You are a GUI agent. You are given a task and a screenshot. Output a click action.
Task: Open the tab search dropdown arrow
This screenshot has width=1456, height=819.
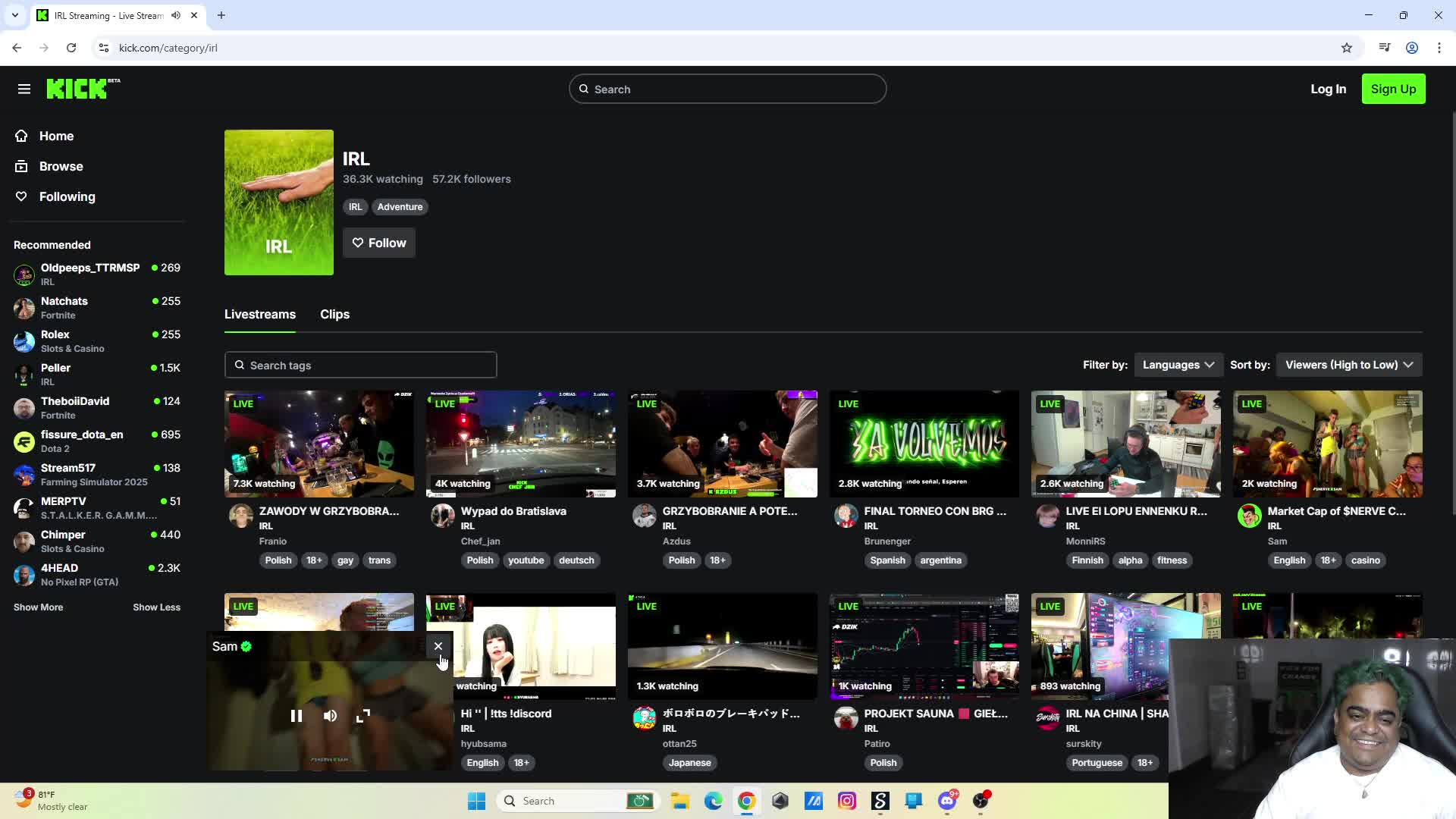pyautogui.click(x=14, y=15)
